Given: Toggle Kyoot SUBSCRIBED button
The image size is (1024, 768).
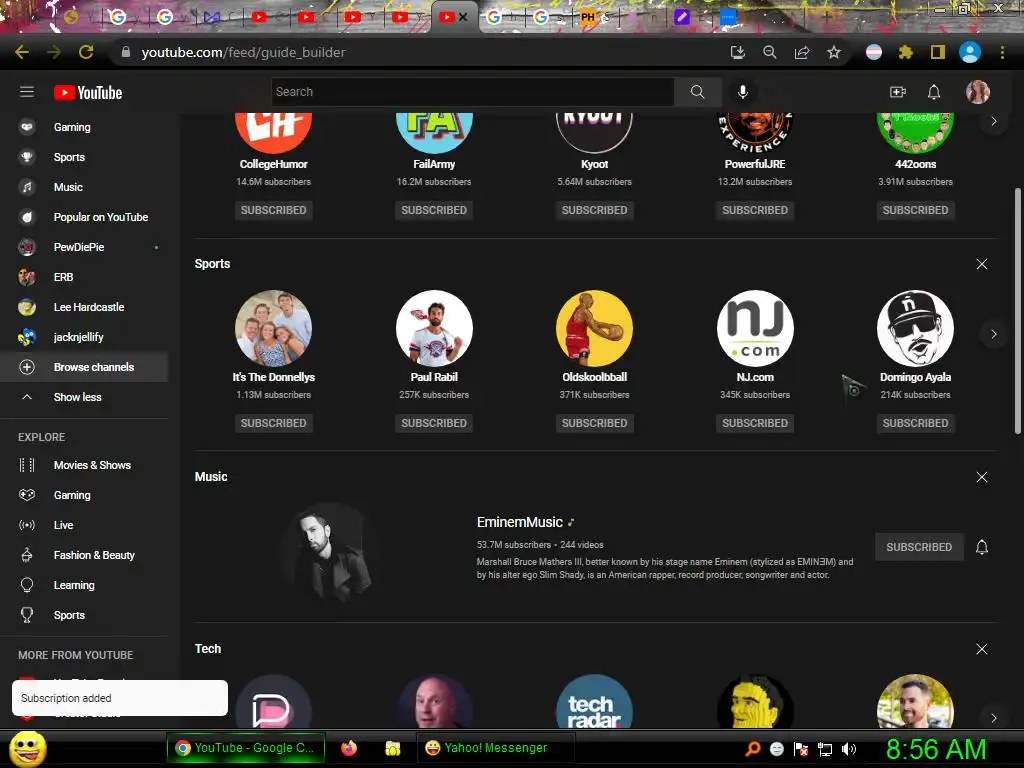Looking at the screenshot, I should [x=594, y=210].
